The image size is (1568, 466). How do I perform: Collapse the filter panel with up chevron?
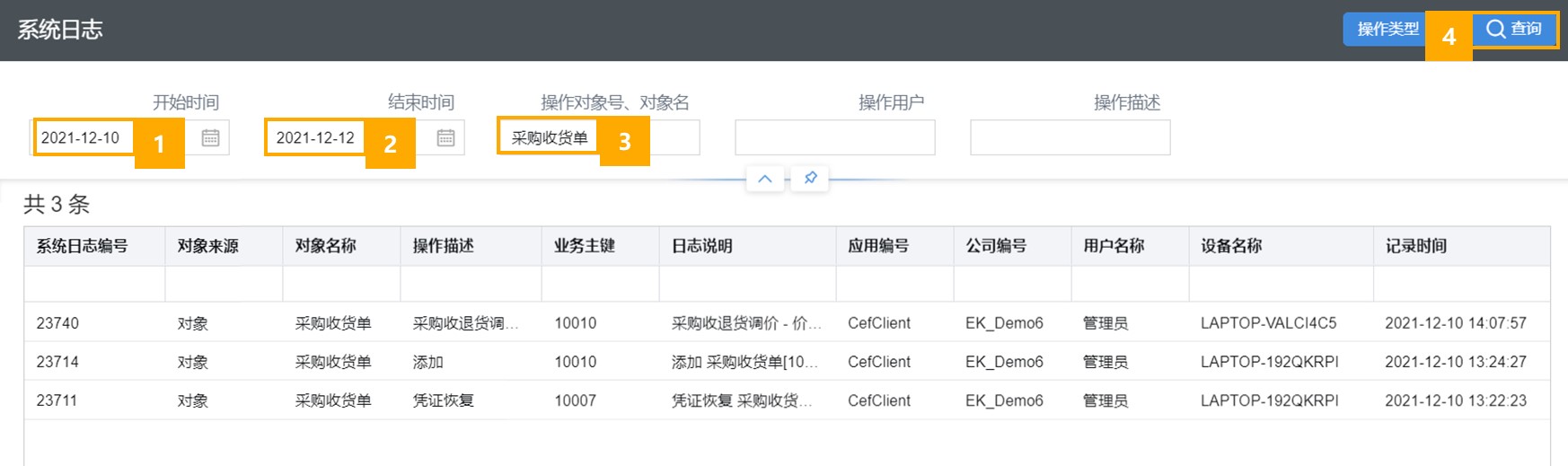pos(765,178)
